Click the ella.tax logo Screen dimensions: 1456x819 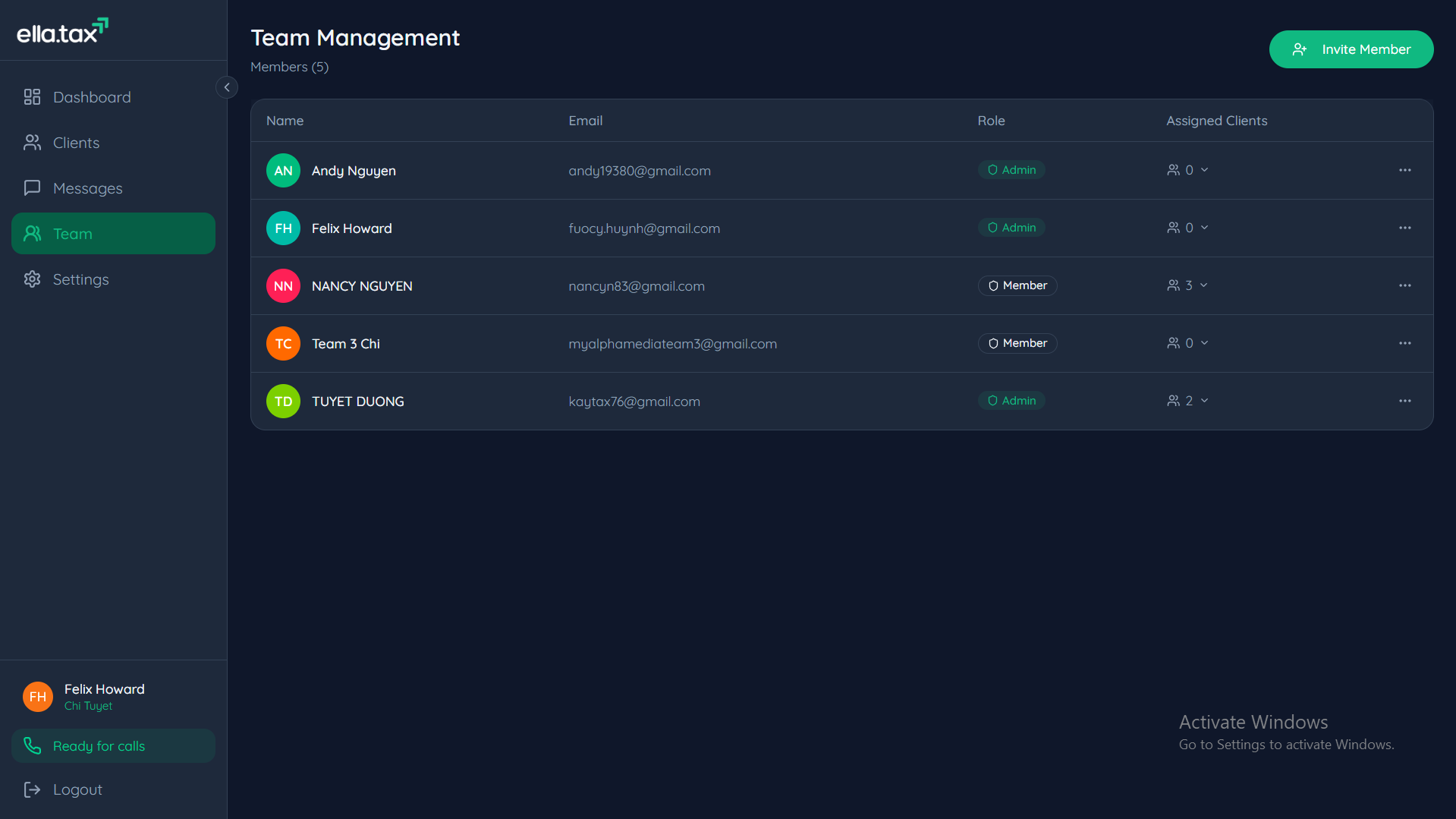pos(62,30)
